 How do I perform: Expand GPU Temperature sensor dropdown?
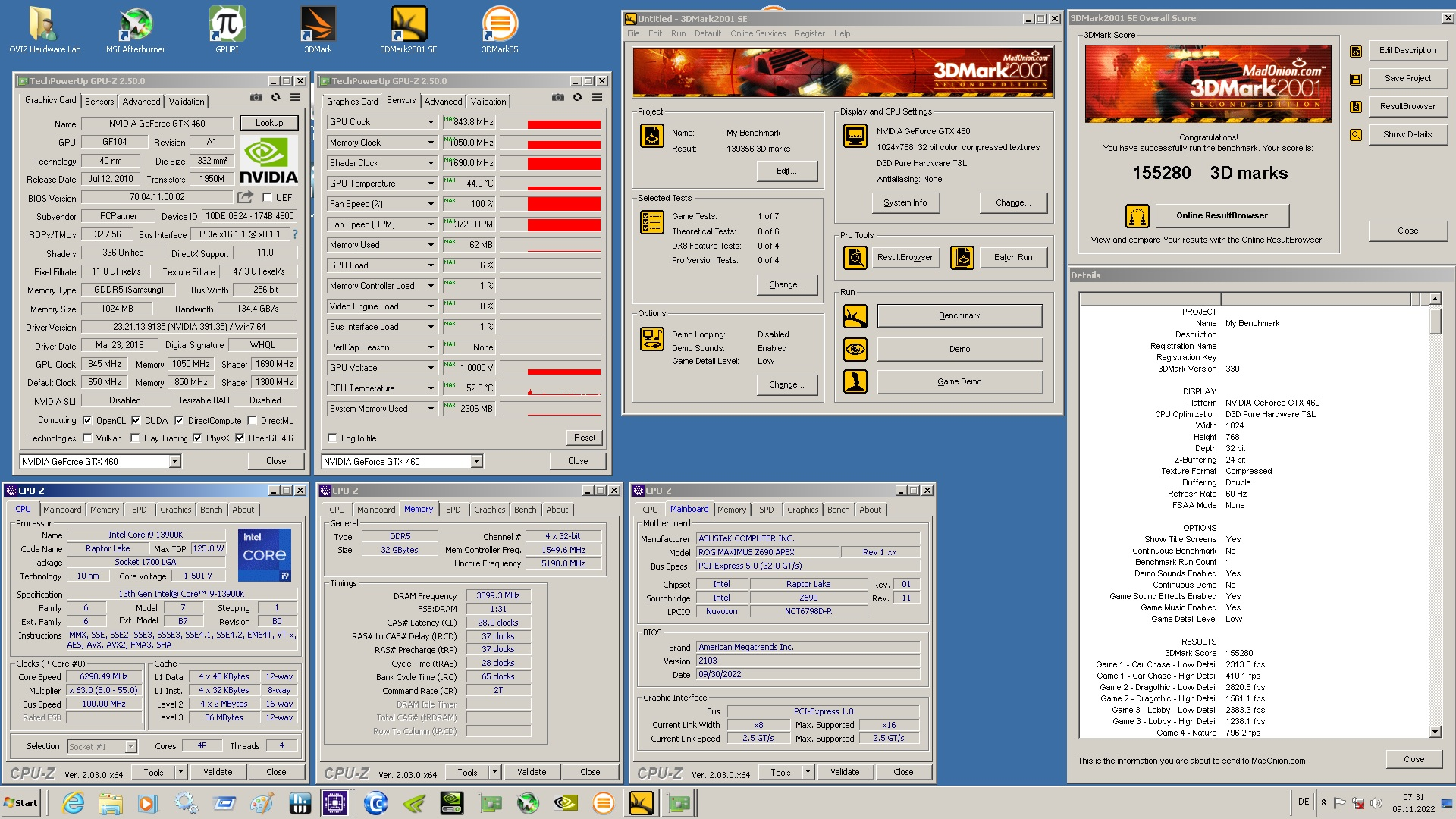tap(431, 184)
